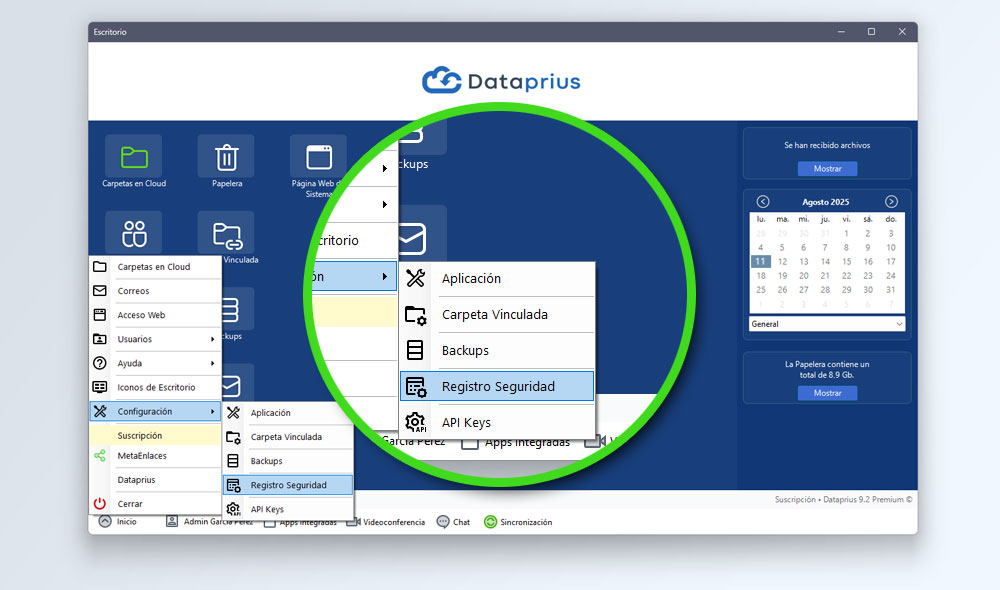
Task: Click the Dataprius cloud logo
Action: coord(441,81)
